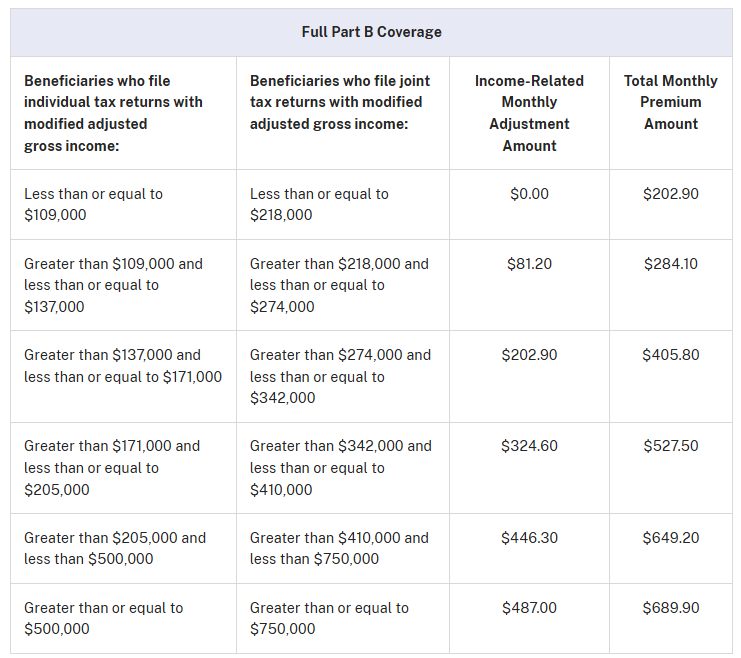This screenshot has height=658, width=741.
Task: Select the $527.50 total premium cell
Action: pos(670,446)
